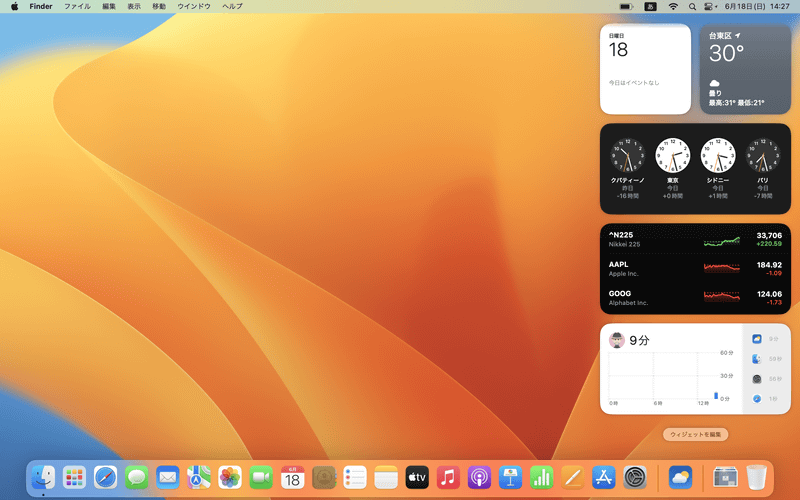Screen dimensions: 800x500
Task: Open the Music app in Dock
Action: [448, 478]
